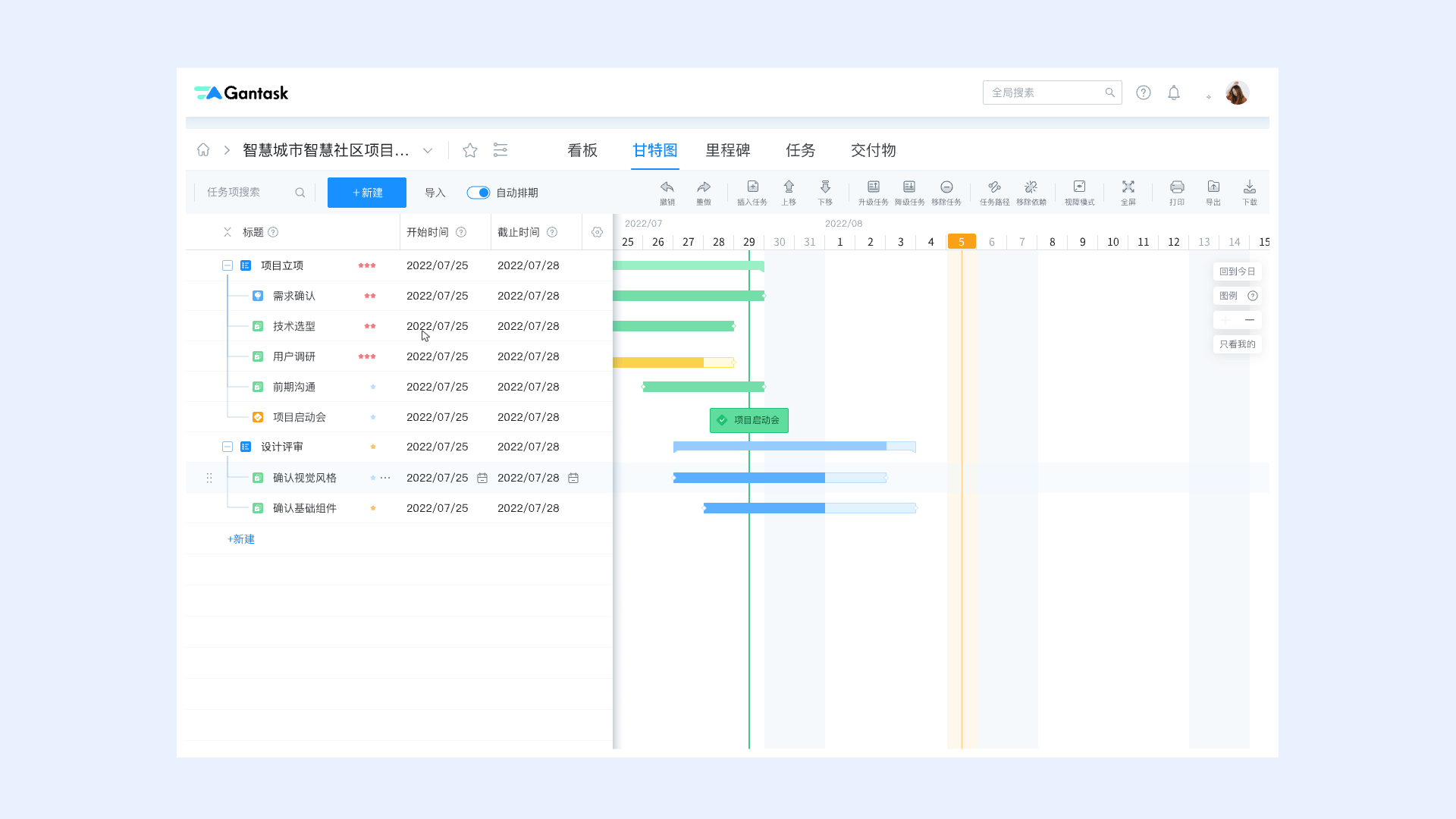Viewport: 1456px width, 819px height.
Task: Click the 重做 (redo) toolbar icon
Action: (x=704, y=187)
